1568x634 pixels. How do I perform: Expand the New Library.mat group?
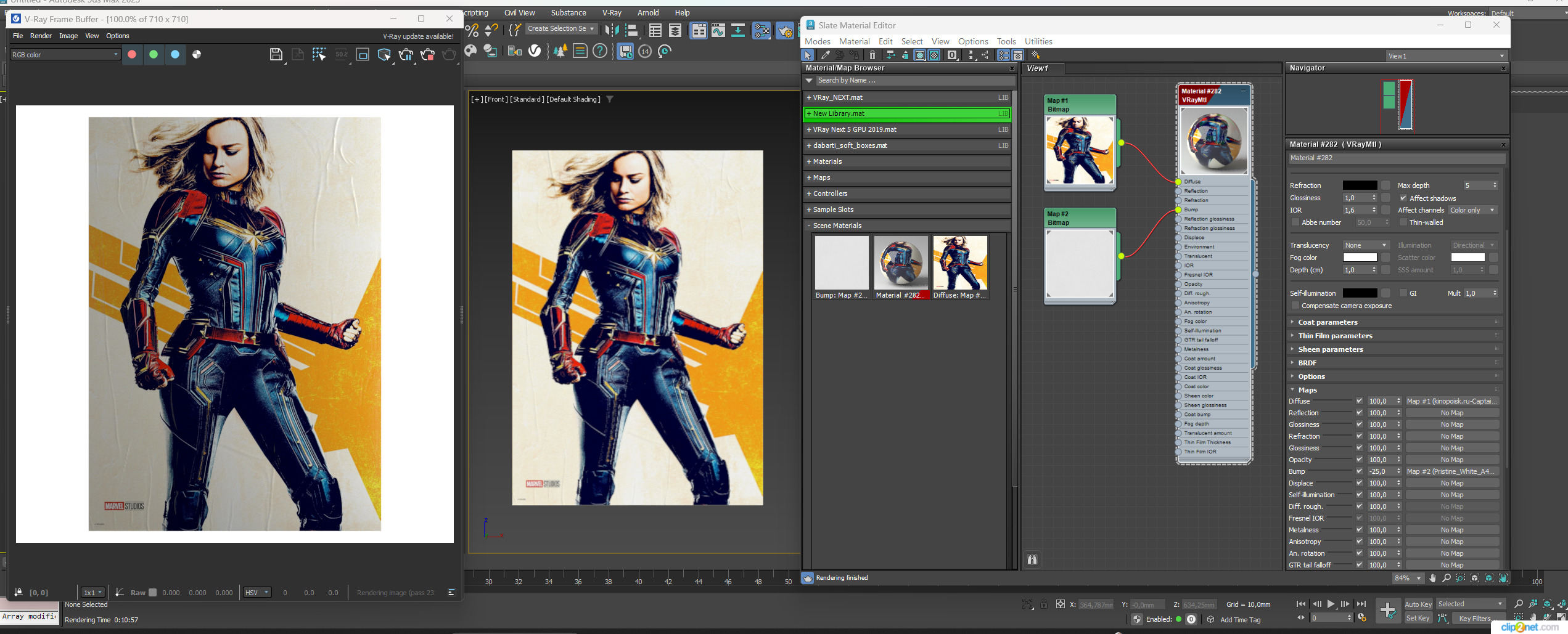point(908,113)
